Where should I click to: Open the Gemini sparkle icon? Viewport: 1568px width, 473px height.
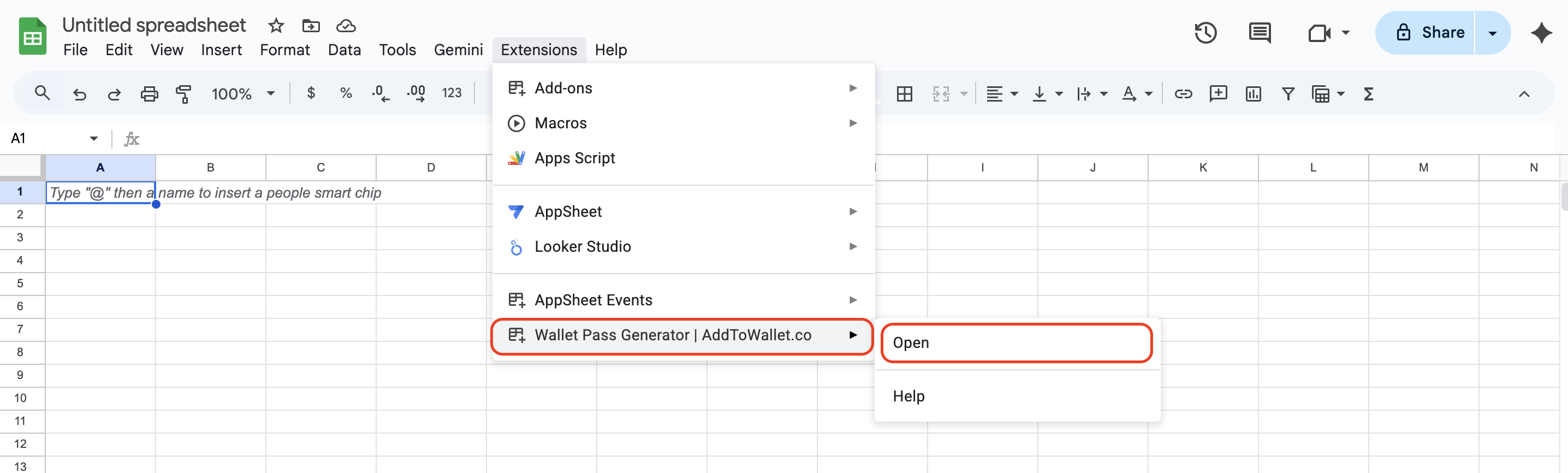point(1541,33)
